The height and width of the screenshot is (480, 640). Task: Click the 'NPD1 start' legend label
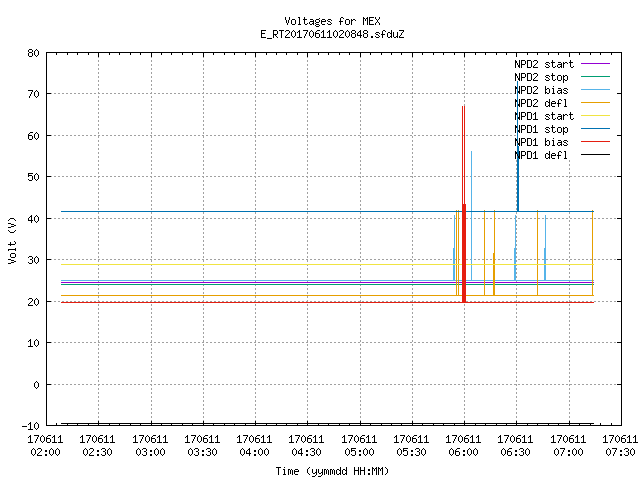pos(544,116)
